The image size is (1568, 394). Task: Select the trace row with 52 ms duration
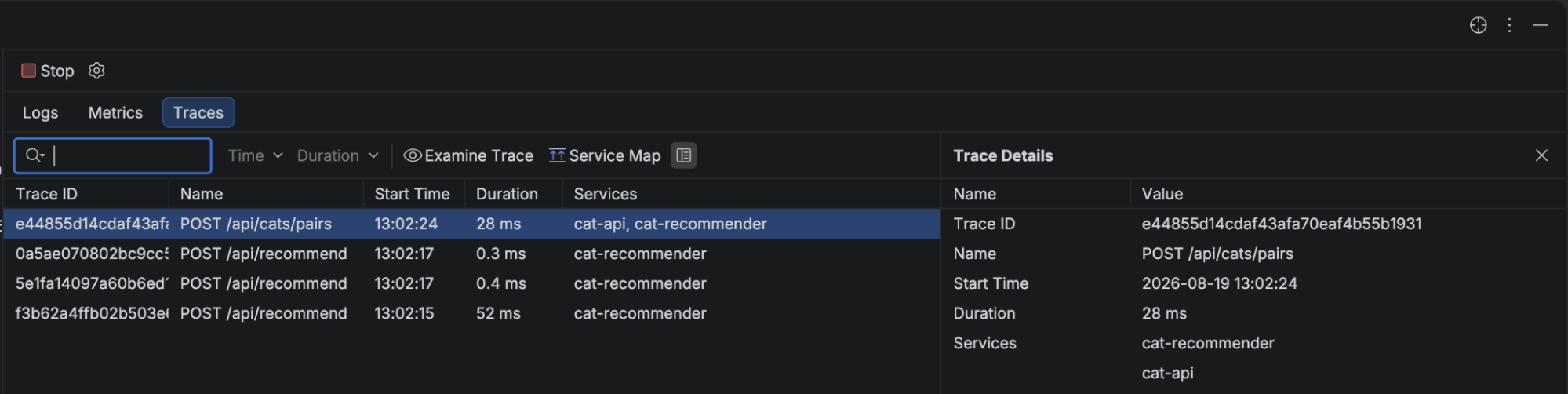472,313
